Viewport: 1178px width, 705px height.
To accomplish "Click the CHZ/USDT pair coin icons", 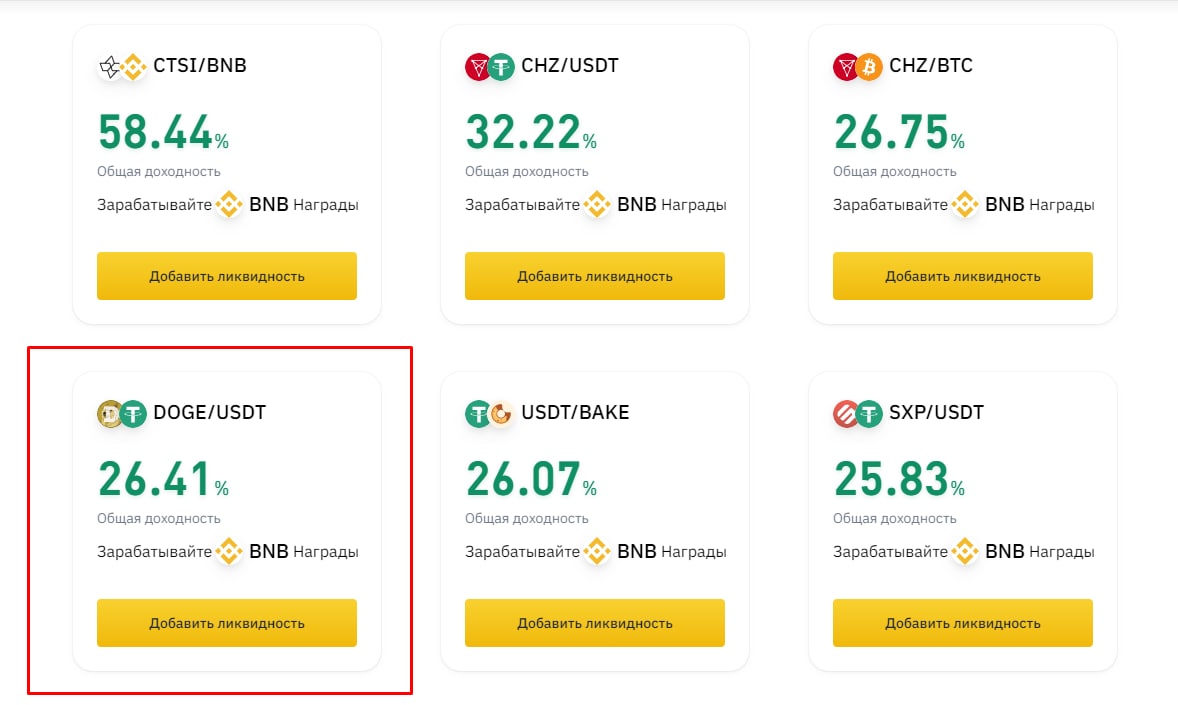I will (490, 67).
